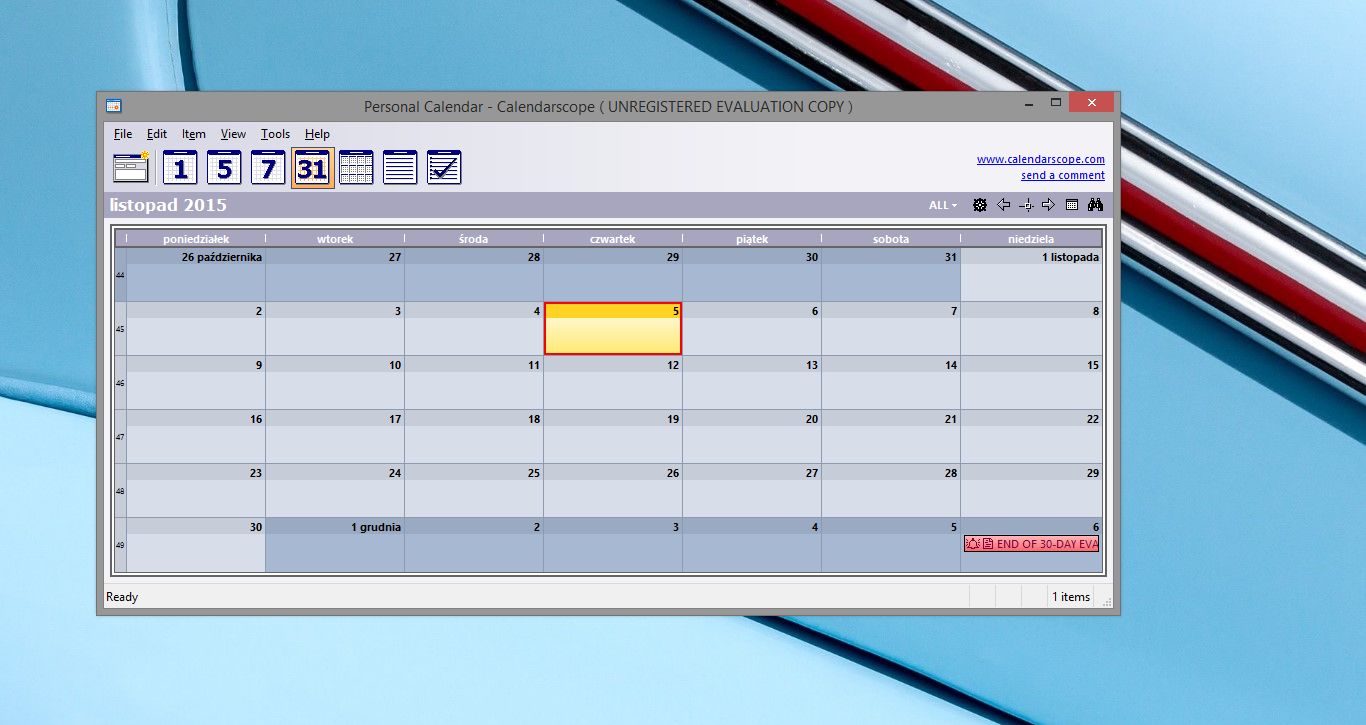Select week number 44 row header

click(120, 275)
